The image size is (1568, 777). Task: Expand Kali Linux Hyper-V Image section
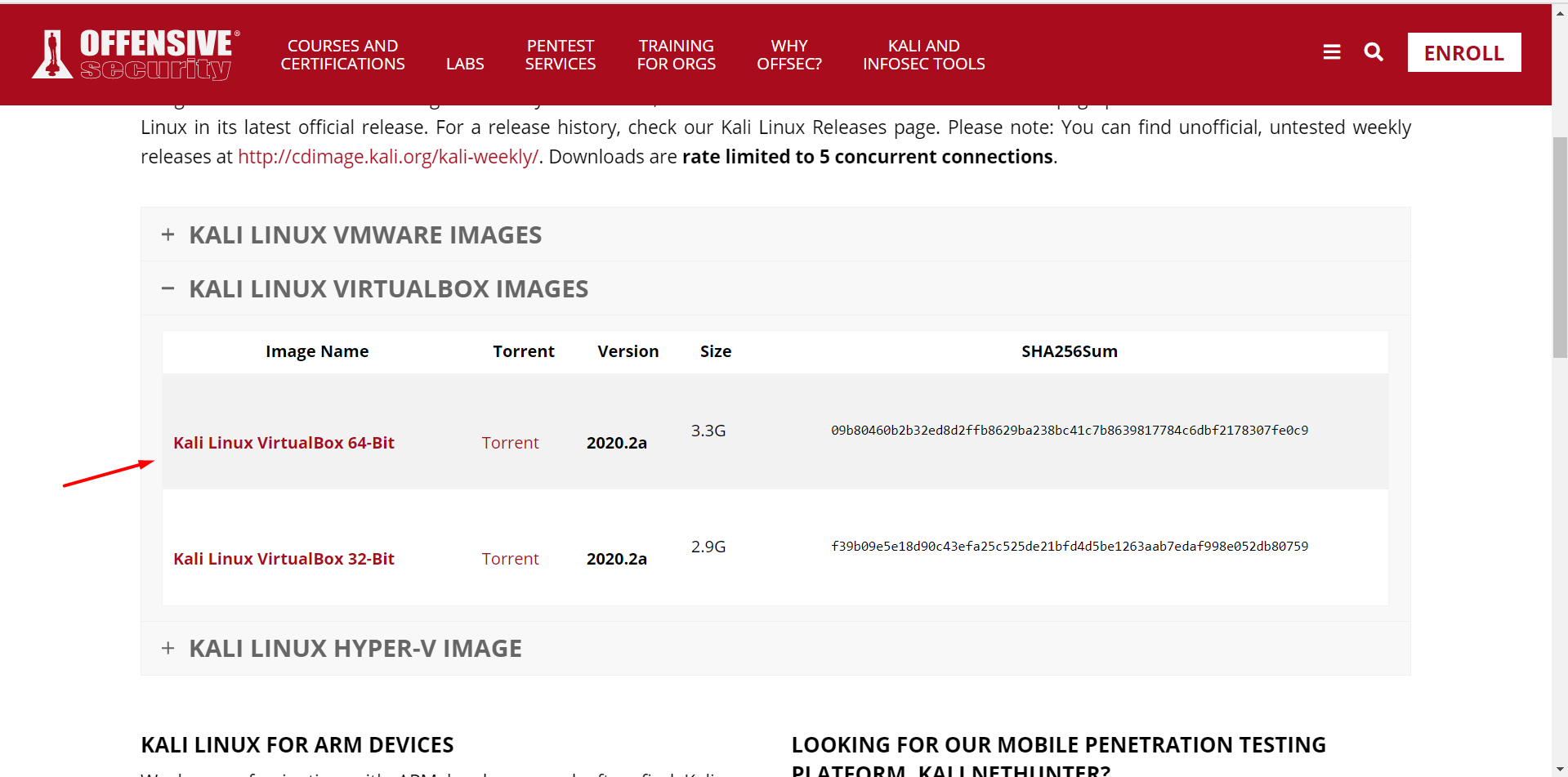click(x=775, y=648)
